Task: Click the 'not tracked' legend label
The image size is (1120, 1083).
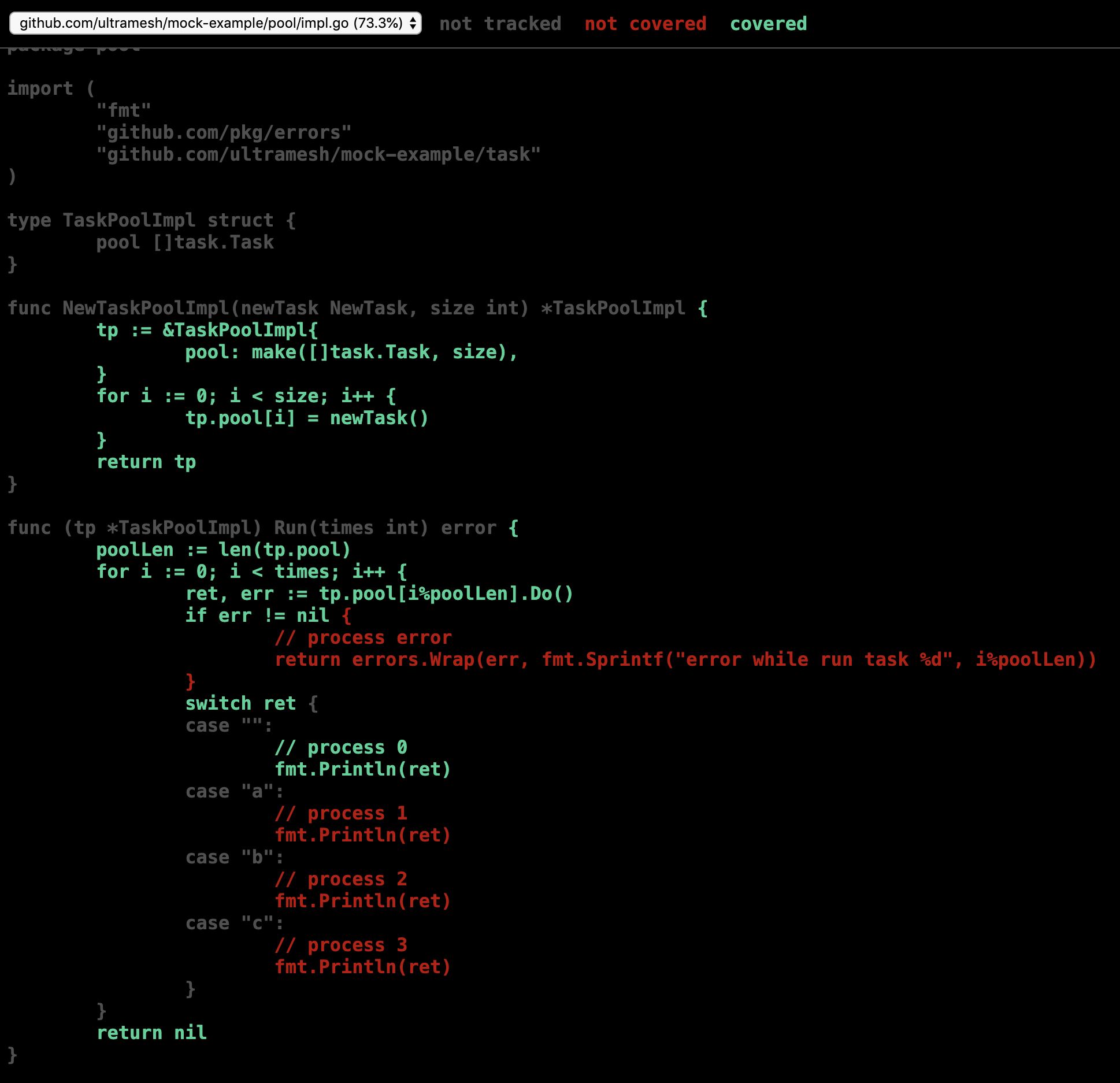Action: (x=500, y=24)
